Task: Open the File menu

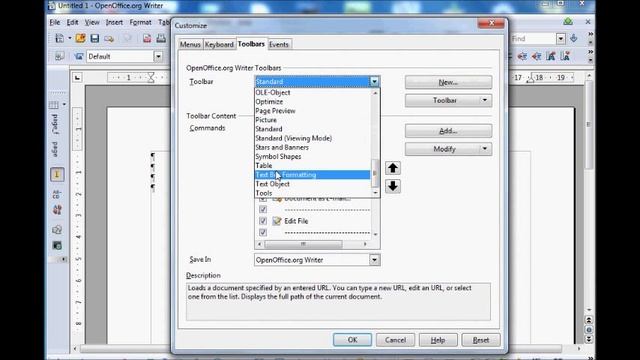Action: [55, 22]
